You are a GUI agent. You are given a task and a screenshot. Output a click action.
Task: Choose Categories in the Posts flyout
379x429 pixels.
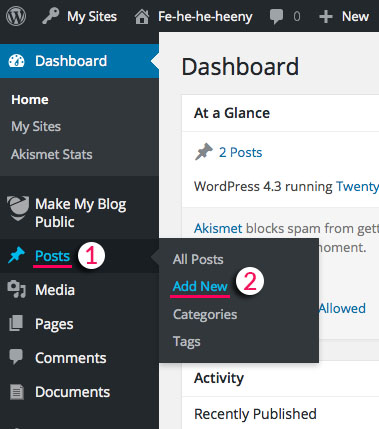click(205, 314)
